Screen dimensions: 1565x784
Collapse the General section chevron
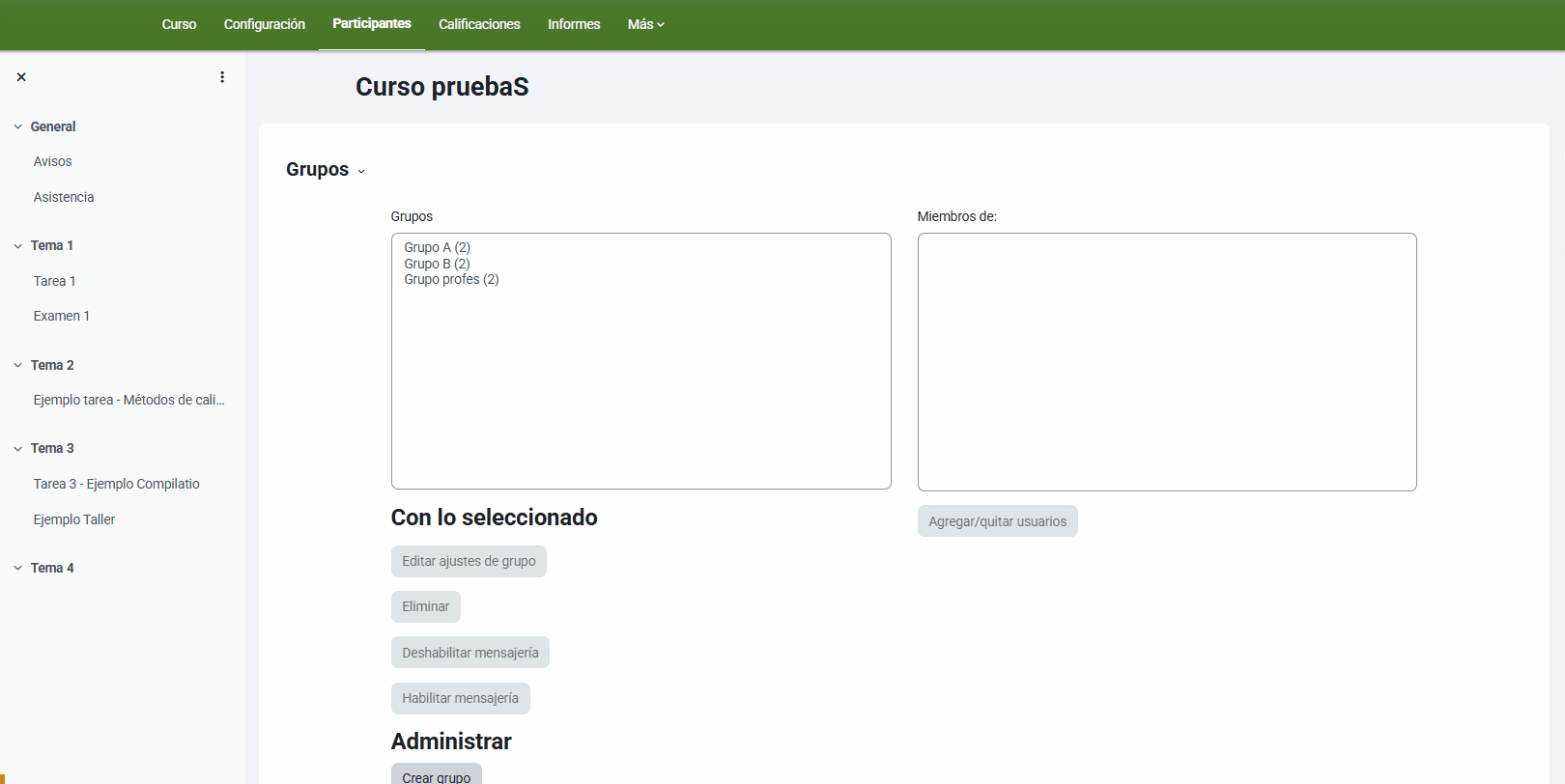pyautogui.click(x=17, y=126)
